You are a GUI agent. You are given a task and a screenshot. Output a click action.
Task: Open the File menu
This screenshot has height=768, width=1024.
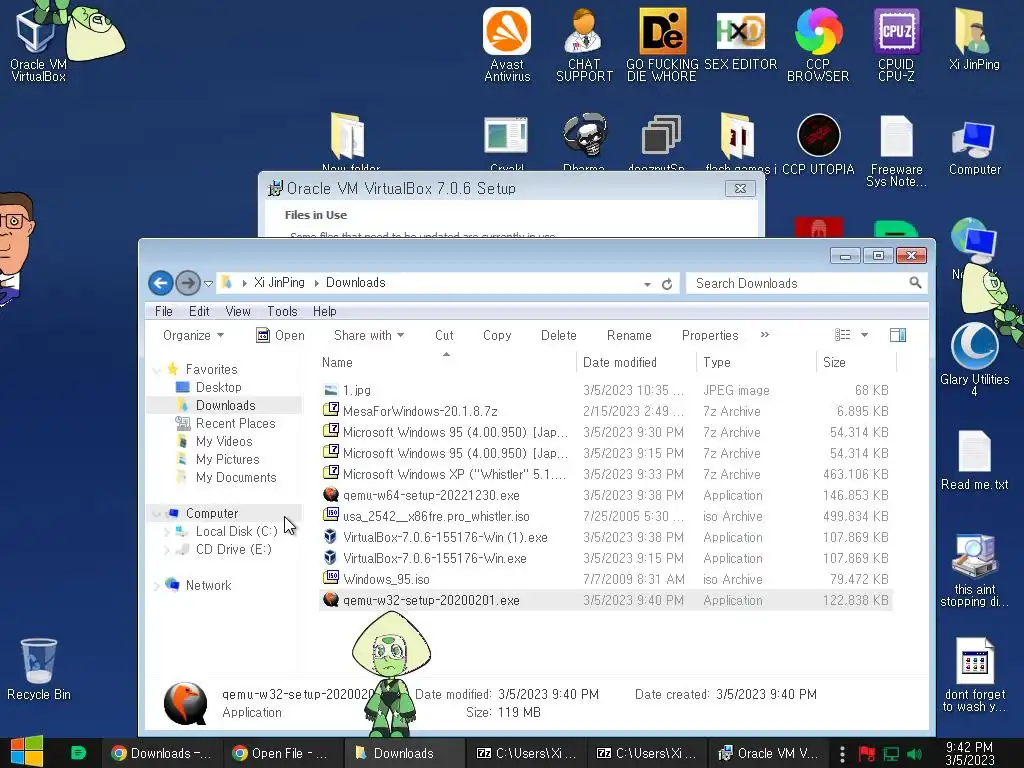tap(164, 312)
